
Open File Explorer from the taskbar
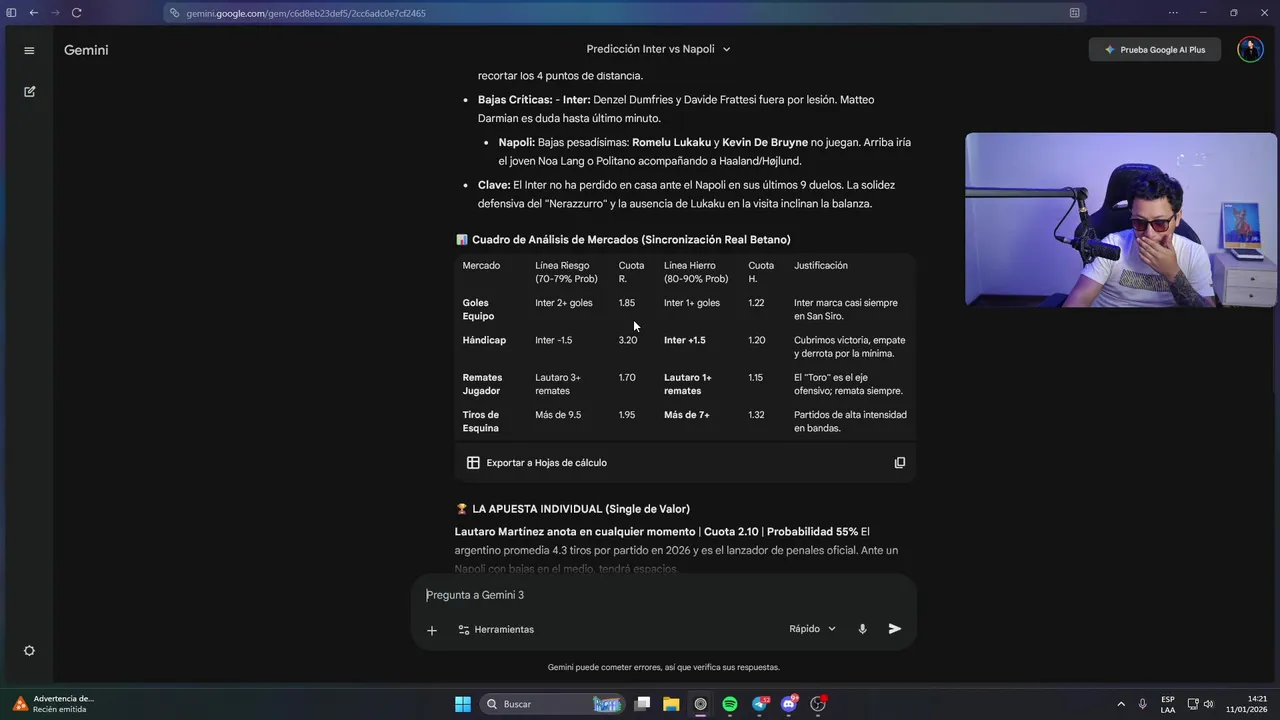671,704
